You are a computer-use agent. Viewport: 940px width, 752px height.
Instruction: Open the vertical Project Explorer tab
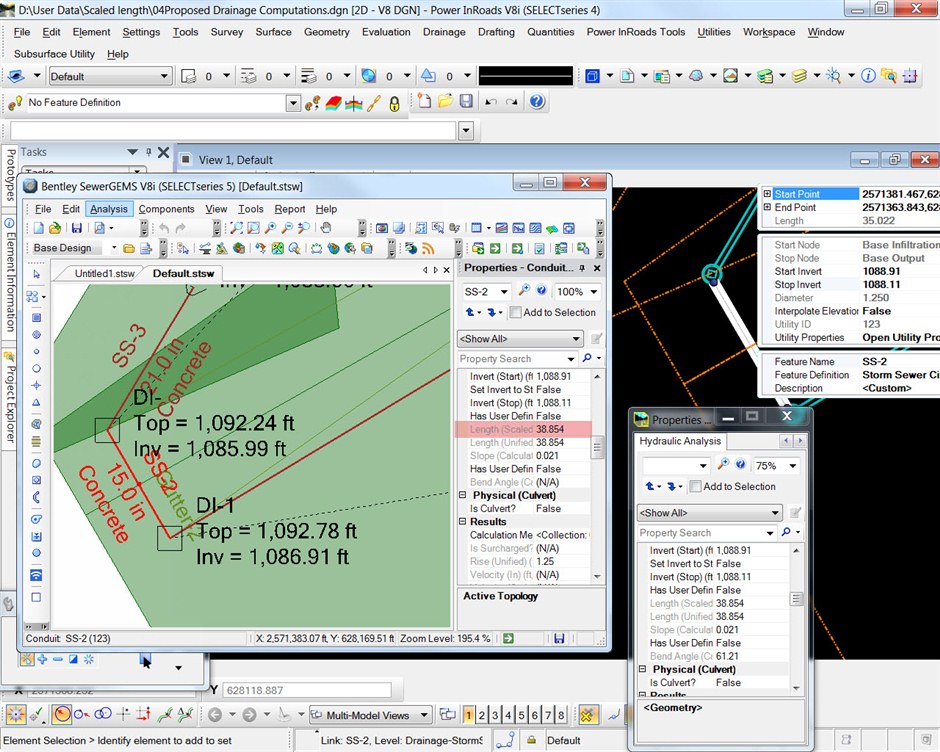point(10,397)
